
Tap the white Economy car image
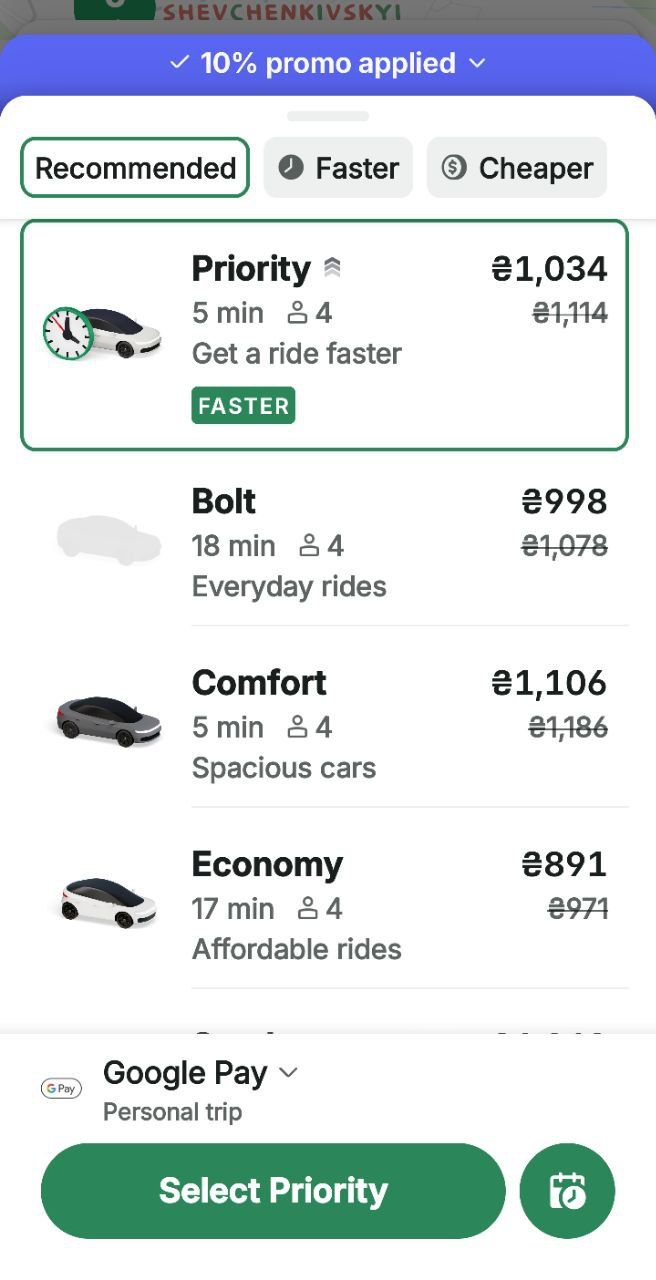pos(108,901)
